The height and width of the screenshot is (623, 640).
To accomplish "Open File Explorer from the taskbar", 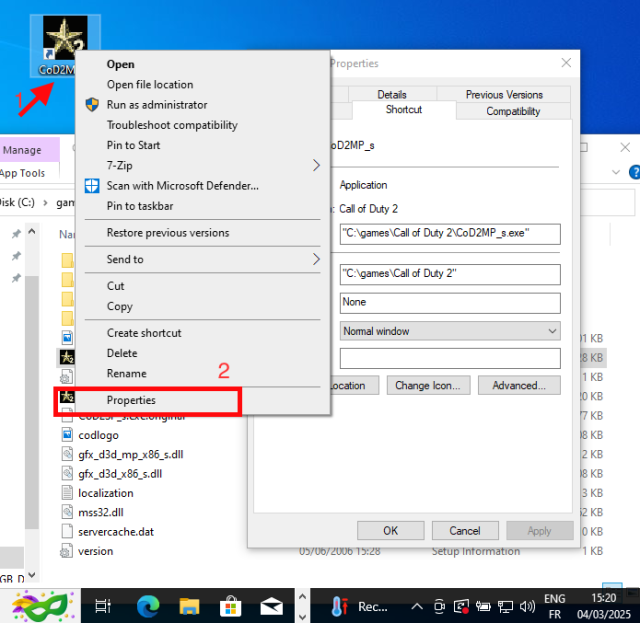I will [x=189, y=606].
